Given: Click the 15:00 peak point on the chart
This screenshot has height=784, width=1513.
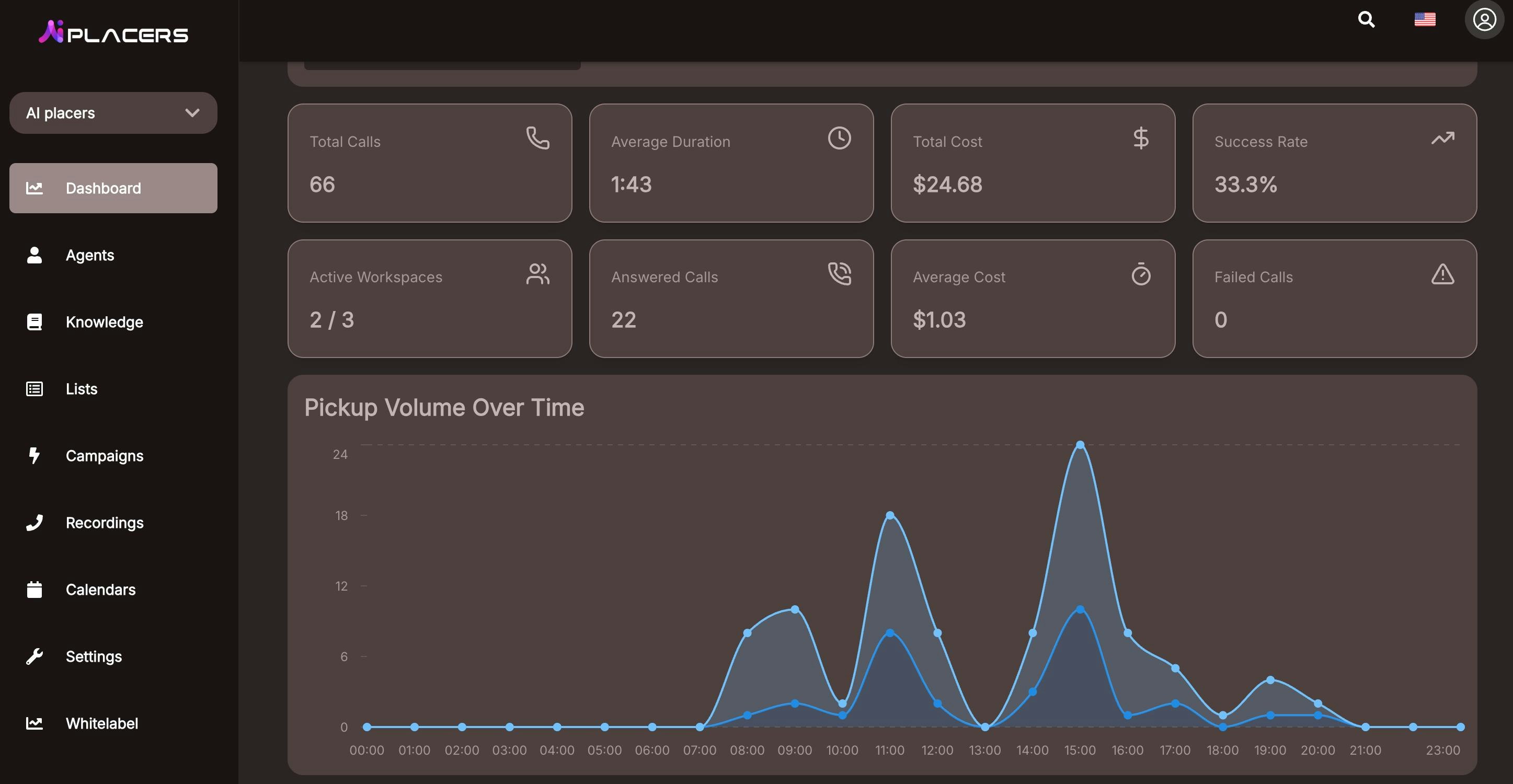Looking at the screenshot, I should (1080, 445).
